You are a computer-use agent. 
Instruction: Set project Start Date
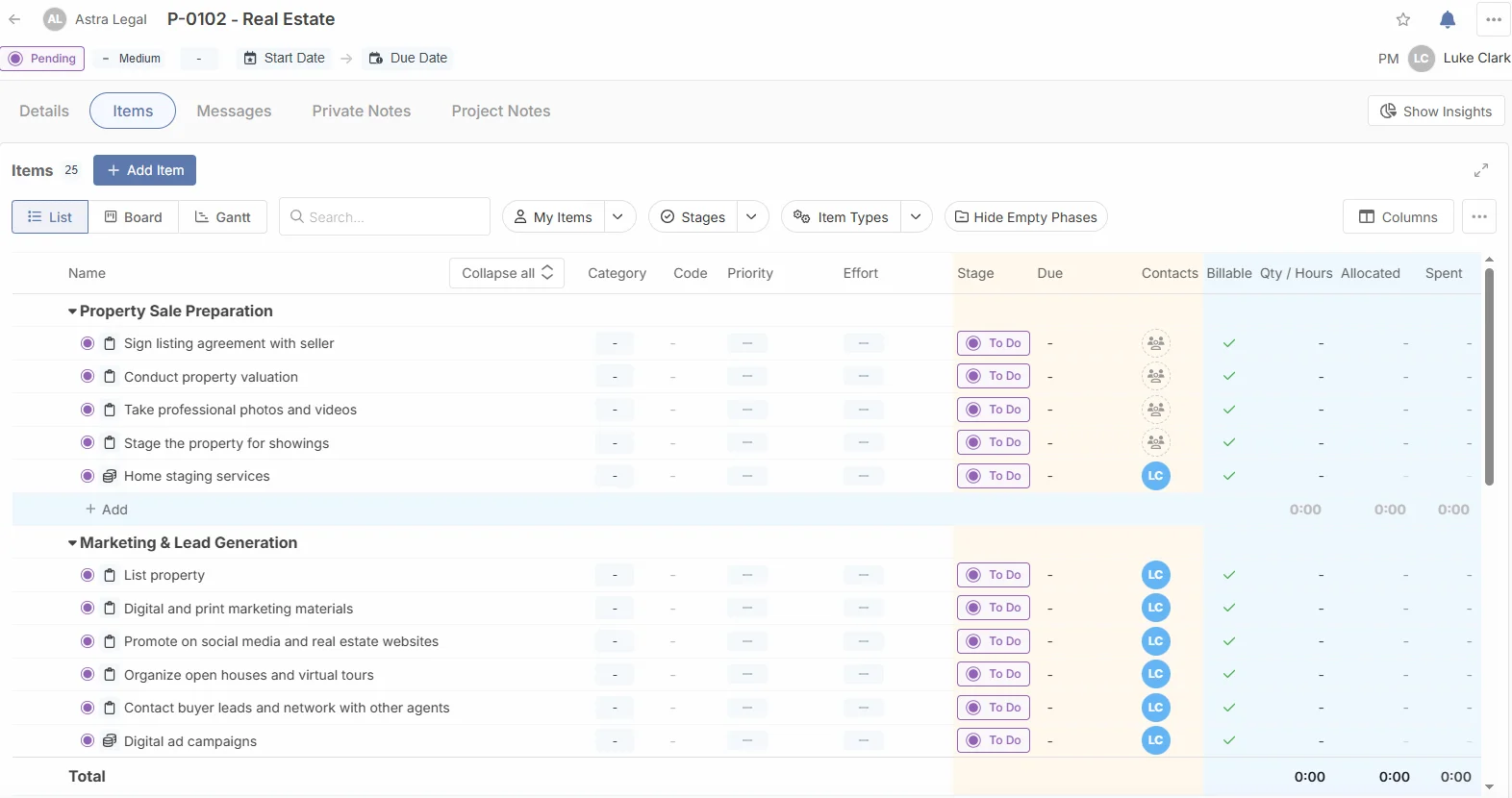(x=285, y=58)
